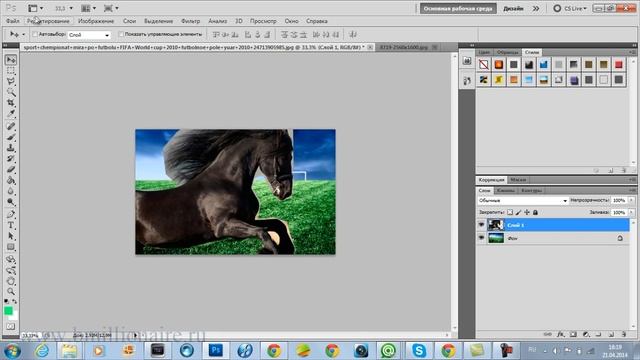This screenshot has height=360, width=640.
Task: Switch to second document tab 8719-2560x1600.jpg
Action: point(404,47)
